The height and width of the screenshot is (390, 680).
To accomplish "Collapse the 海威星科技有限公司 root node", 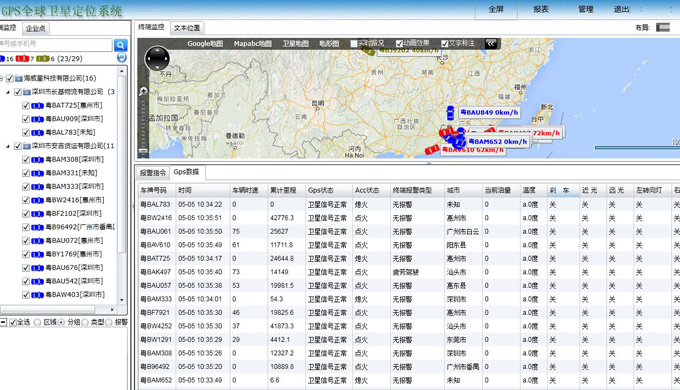I will point(2,79).
